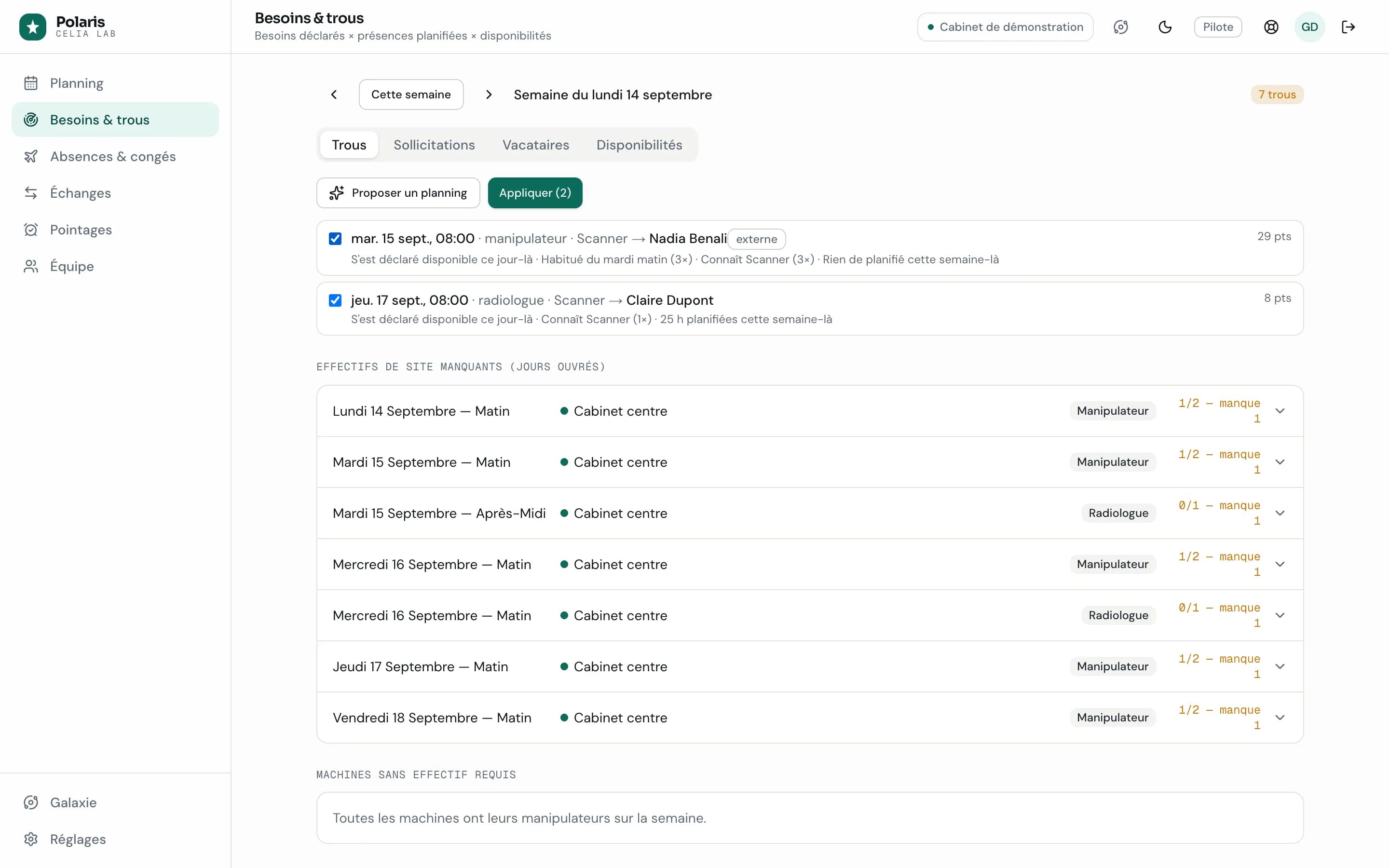Click Cette semaine button
The width and height of the screenshot is (1389, 868).
tap(411, 95)
